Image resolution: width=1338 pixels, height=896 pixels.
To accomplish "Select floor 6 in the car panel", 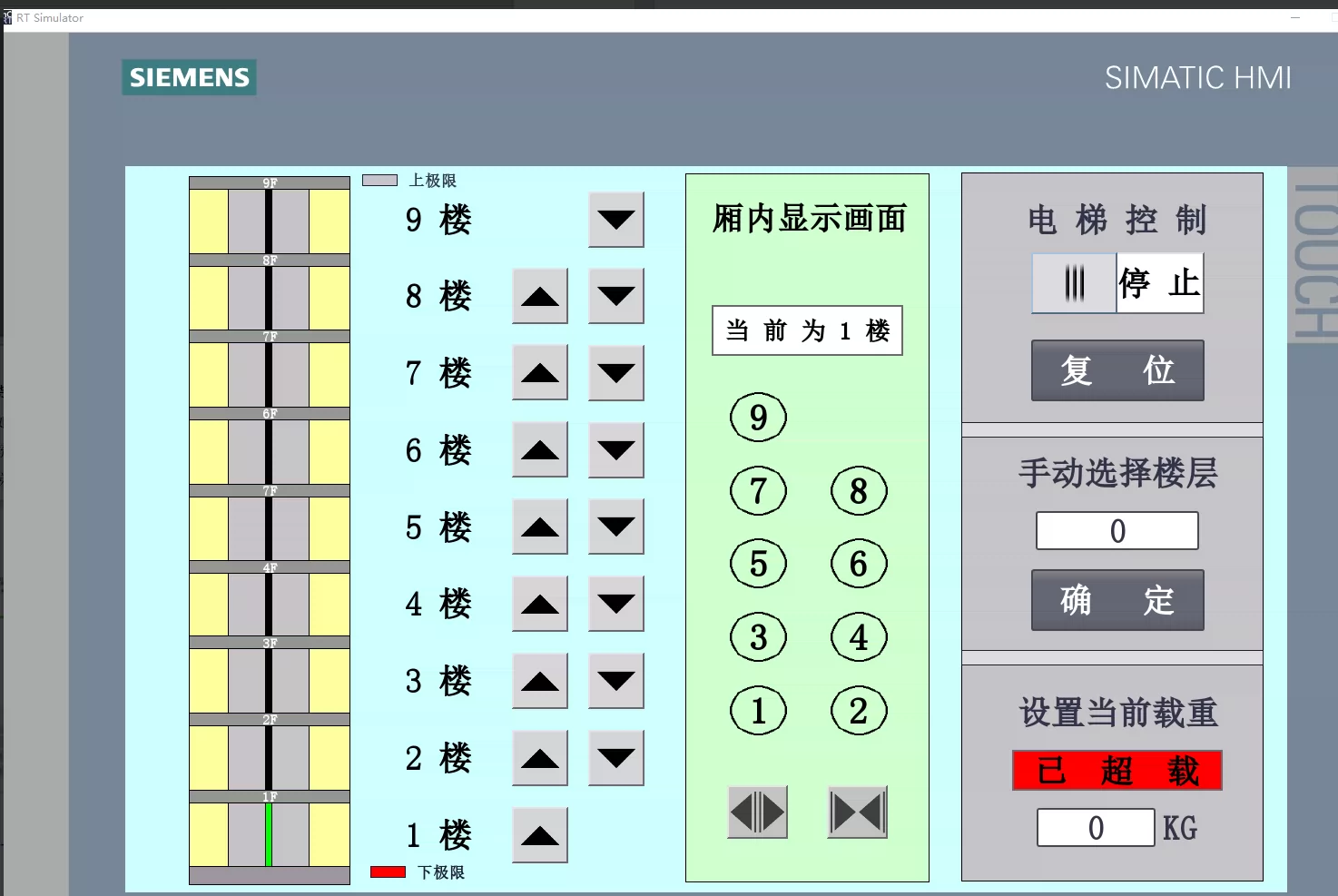I will point(859,564).
